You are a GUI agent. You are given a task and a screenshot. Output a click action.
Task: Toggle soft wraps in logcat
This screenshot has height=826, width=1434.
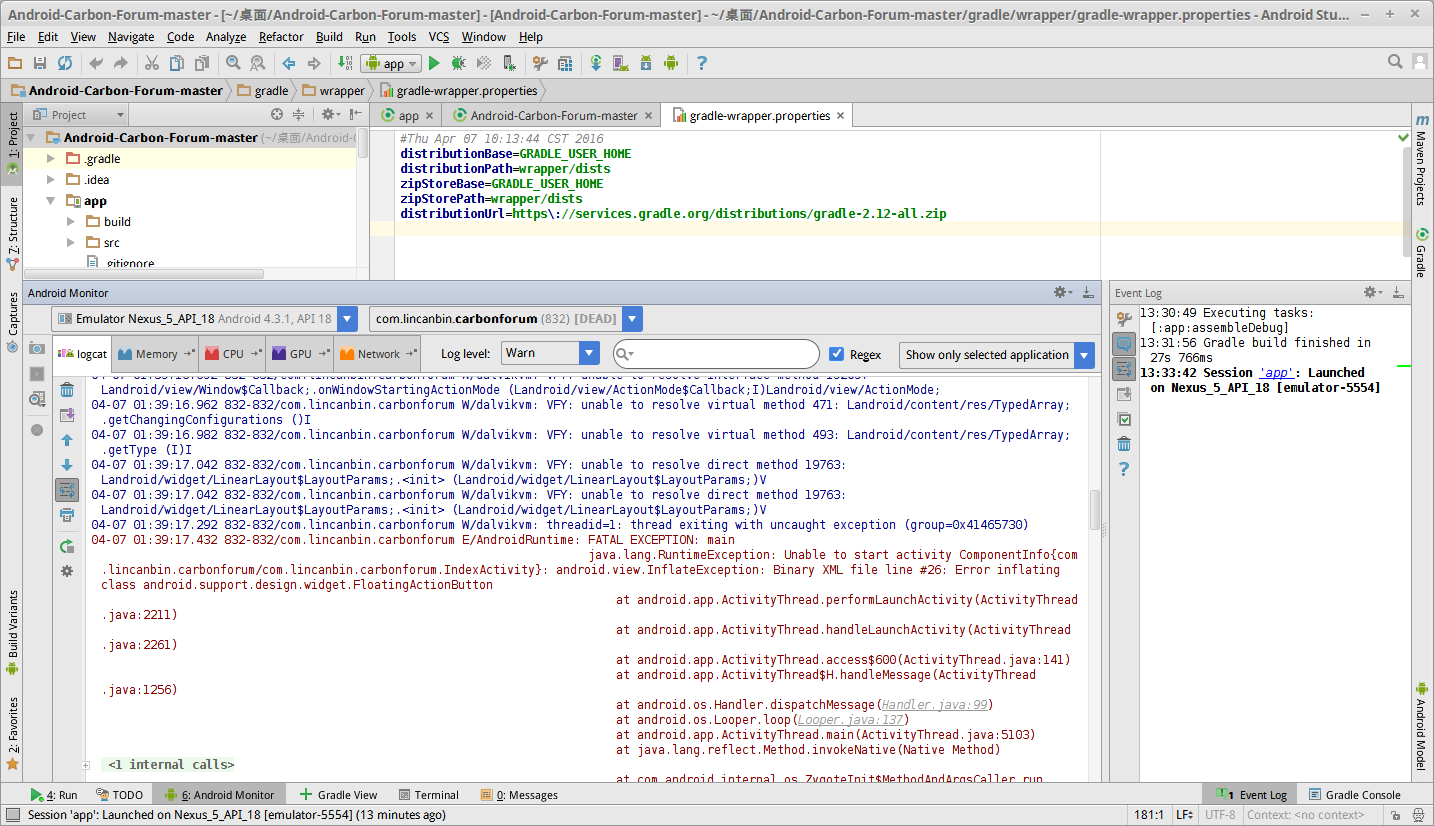67,490
